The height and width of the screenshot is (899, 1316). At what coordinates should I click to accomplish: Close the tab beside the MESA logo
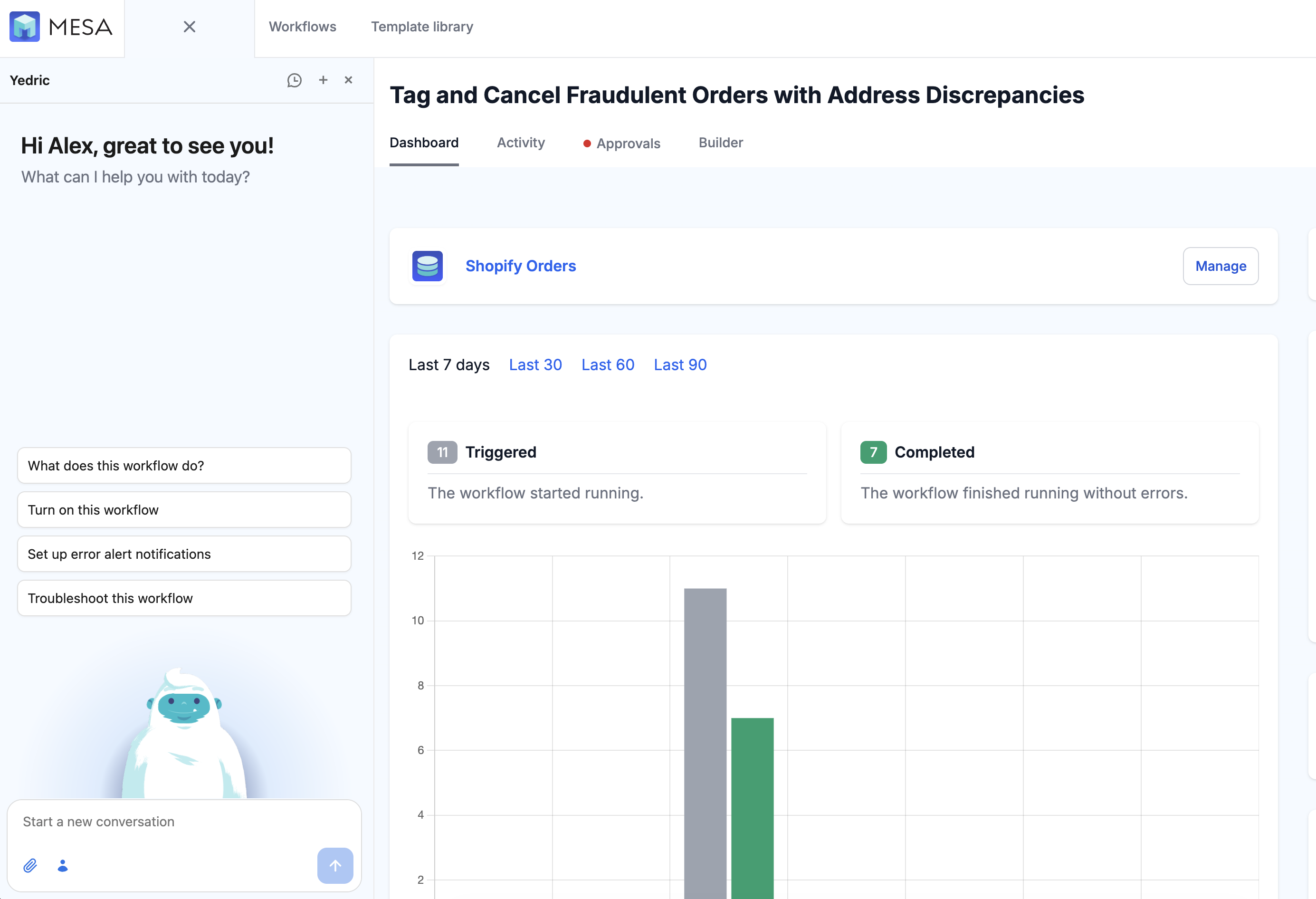(x=189, y=27)
